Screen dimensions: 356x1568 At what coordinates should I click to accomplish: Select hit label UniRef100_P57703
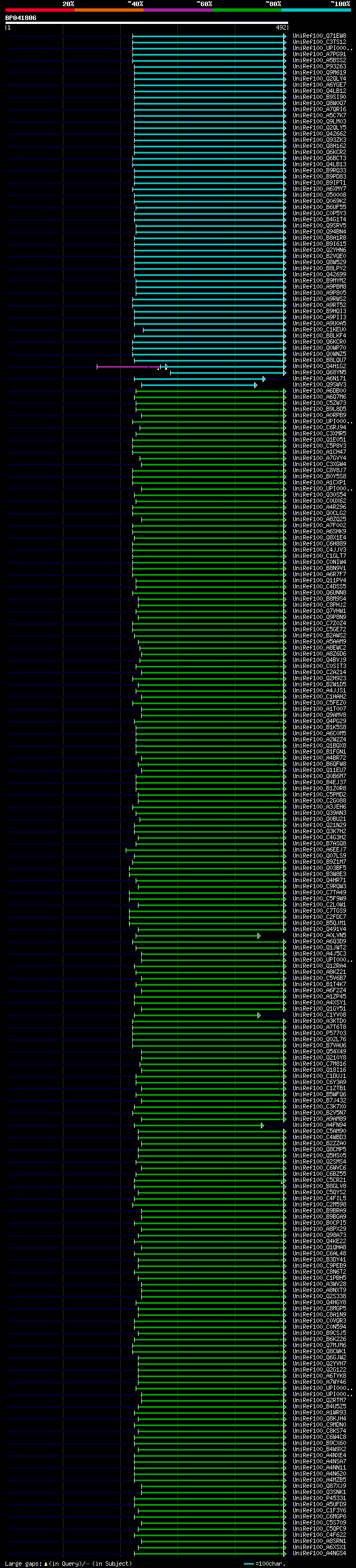(x=319, y=1033)
